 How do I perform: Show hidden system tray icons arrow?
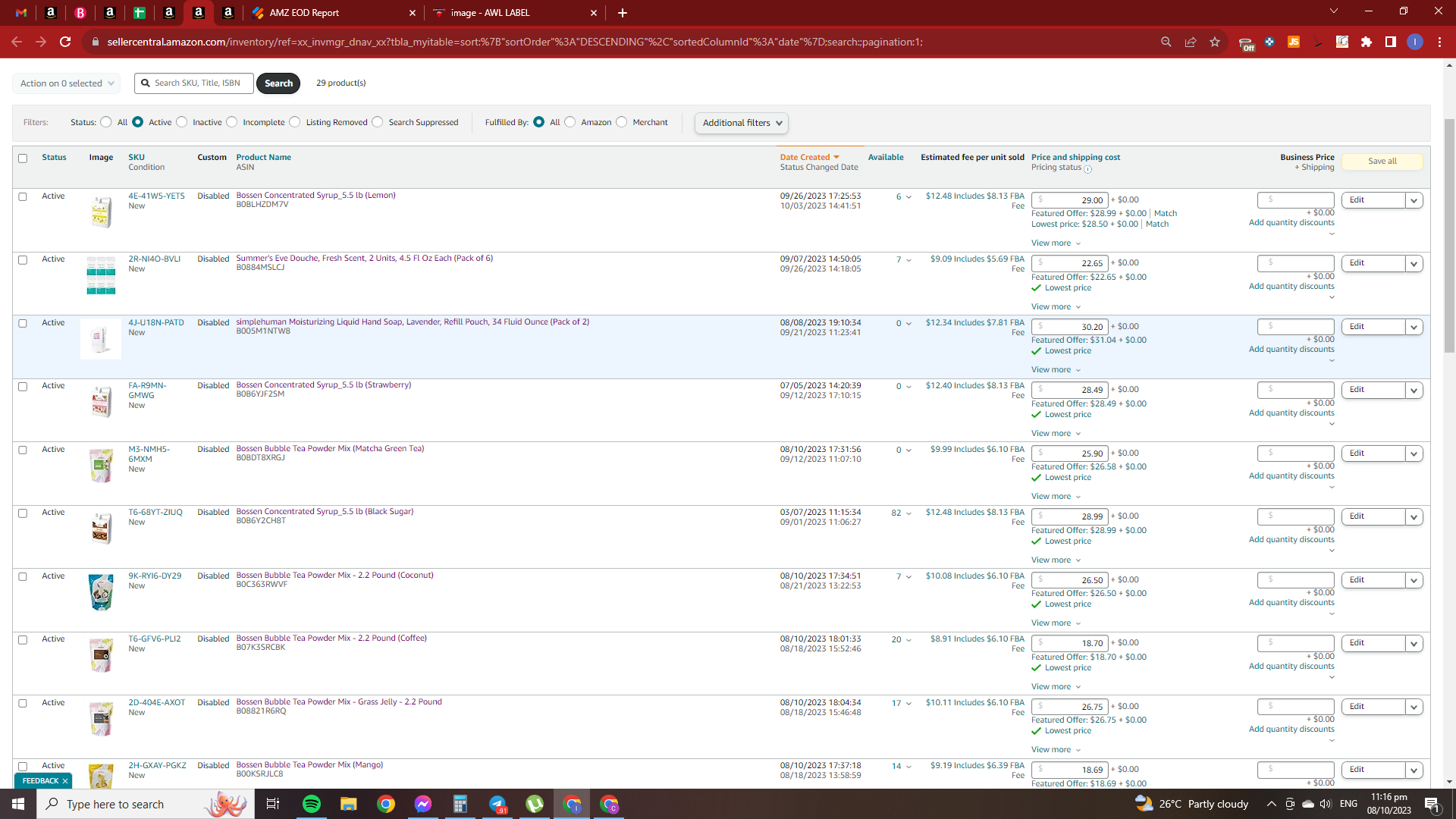tap(1271, 804)
